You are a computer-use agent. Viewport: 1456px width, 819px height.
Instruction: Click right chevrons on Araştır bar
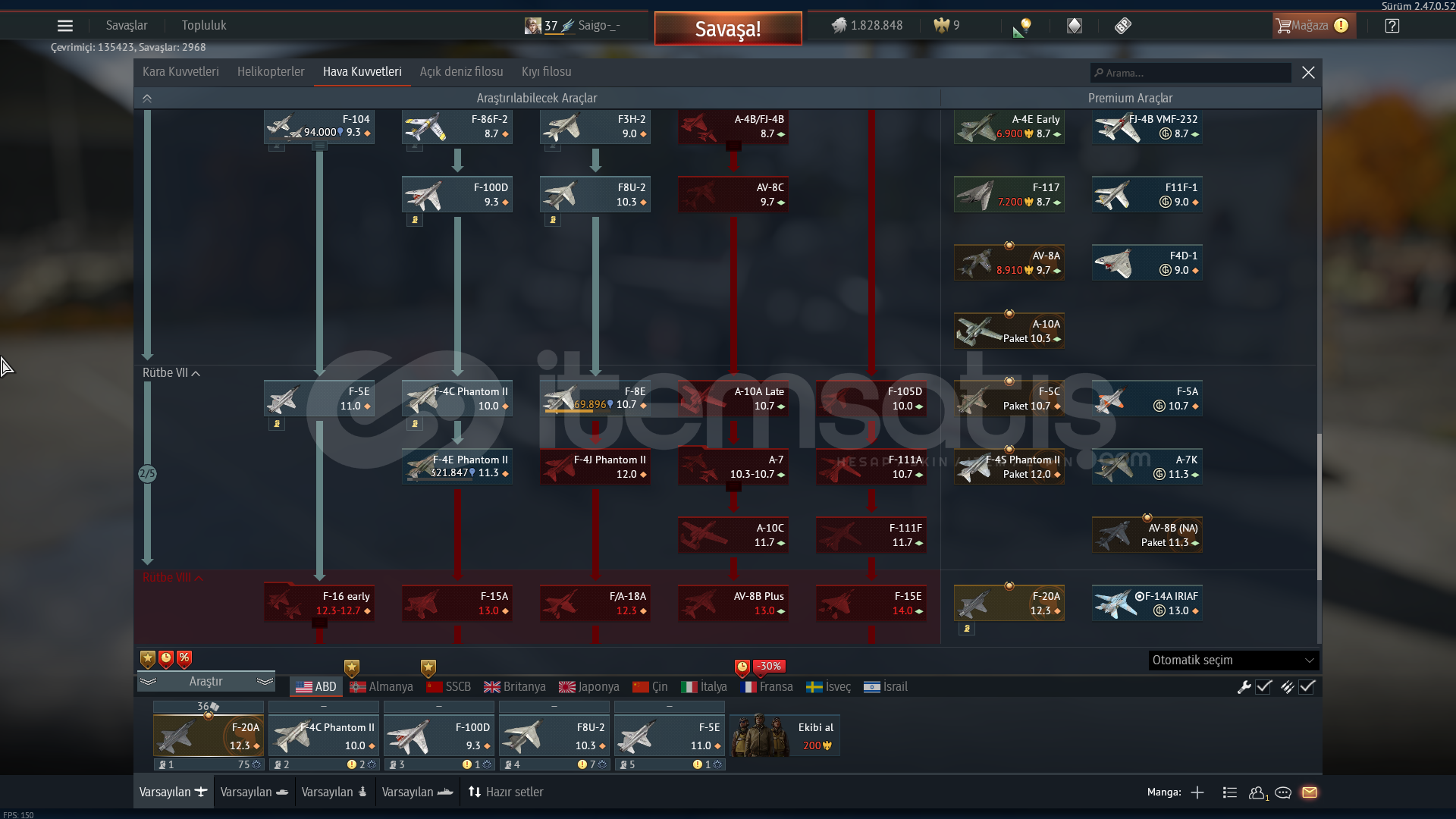point(265,682)
